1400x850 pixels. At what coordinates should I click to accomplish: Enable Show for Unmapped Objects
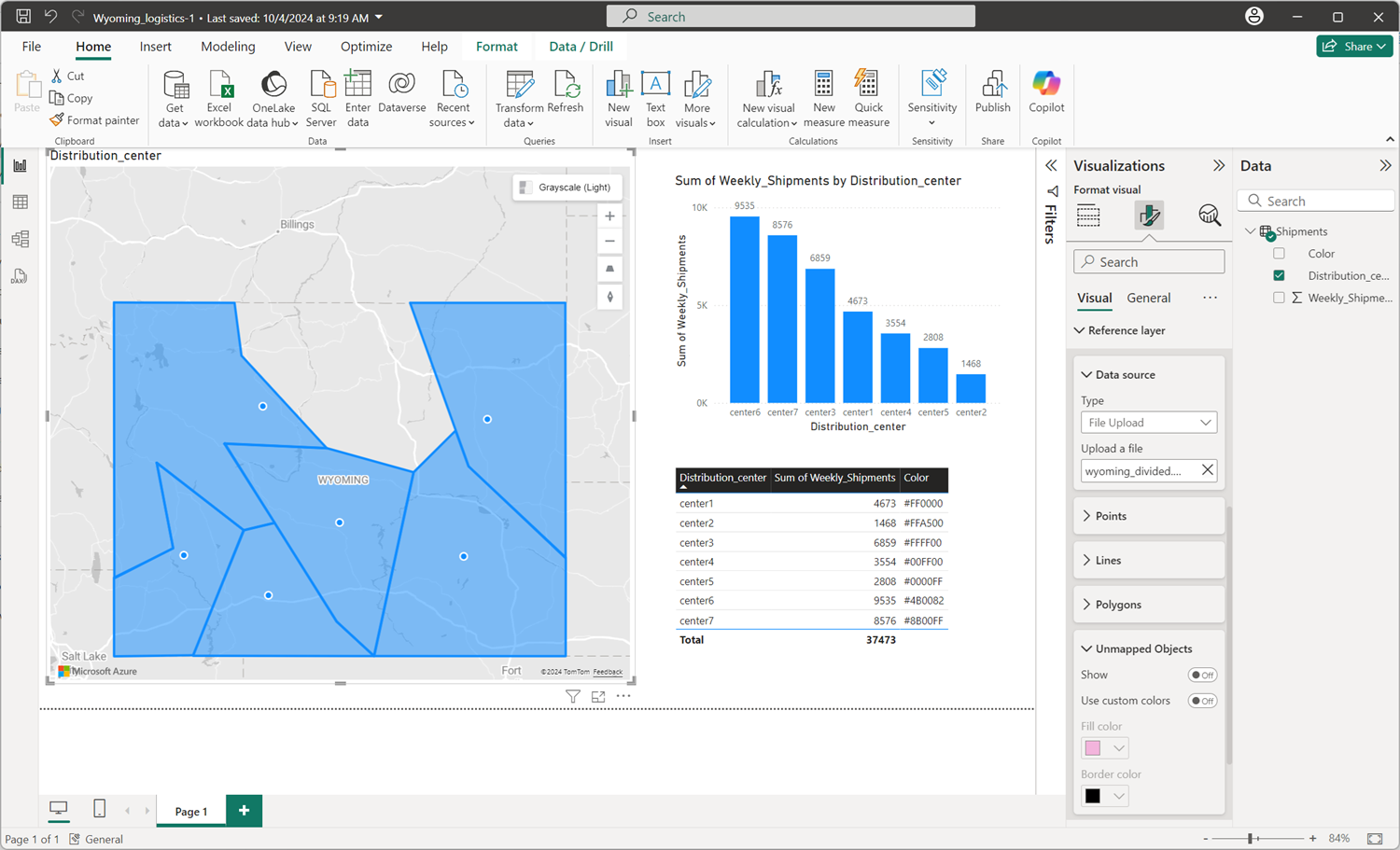pos(1202,675)
